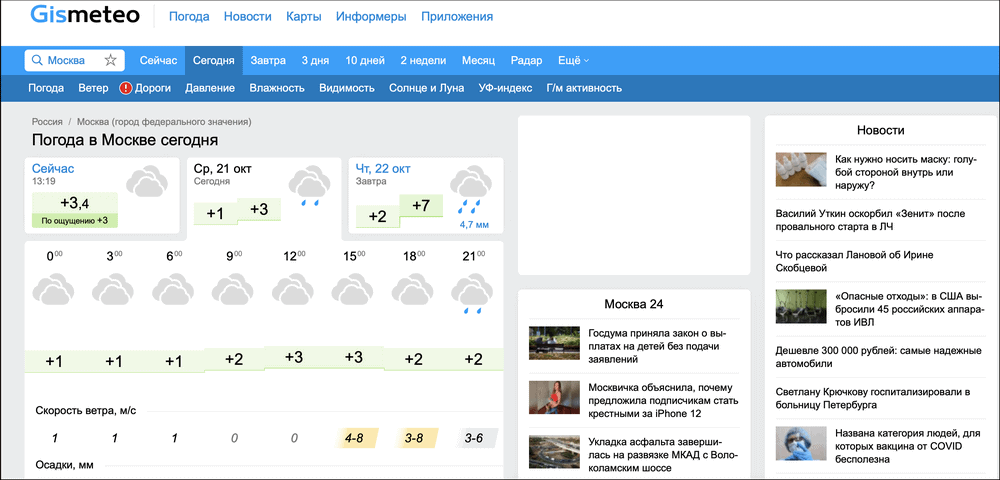Image resolution: width=1000 pixels, height=480 pixels.
Task: Open the Радар tab
Action: (x=526, y=60)
